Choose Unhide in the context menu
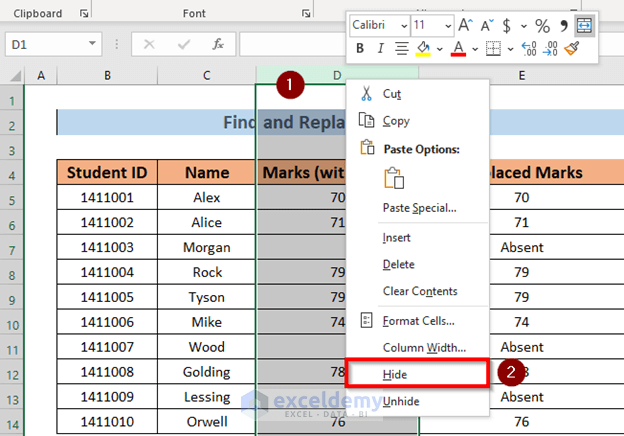The image size is (624, 436). pyautogui.click(x=401, y=399)
